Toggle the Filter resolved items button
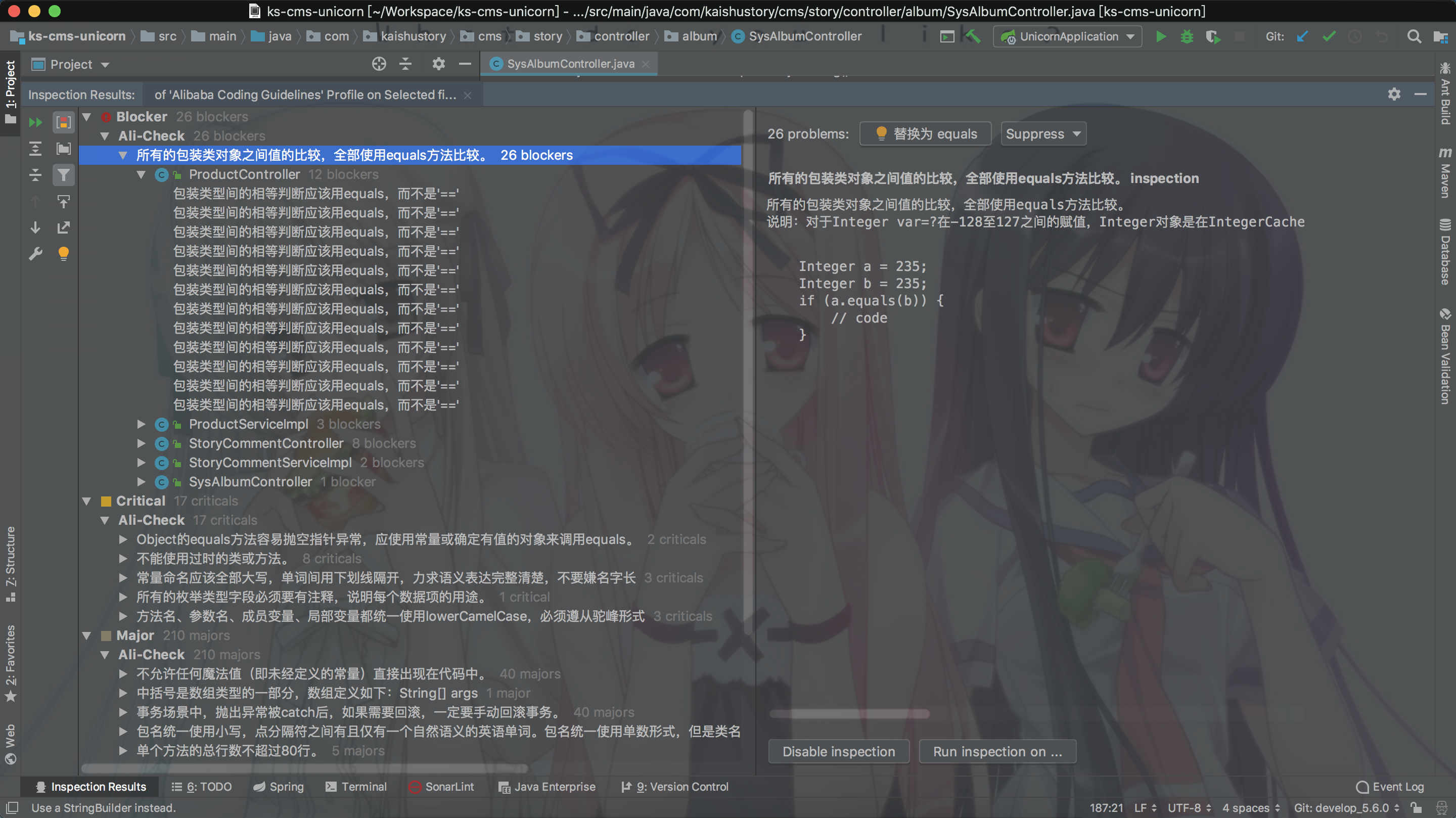The width and height of the screenshot is (1456, 818). tap(63, 175)
